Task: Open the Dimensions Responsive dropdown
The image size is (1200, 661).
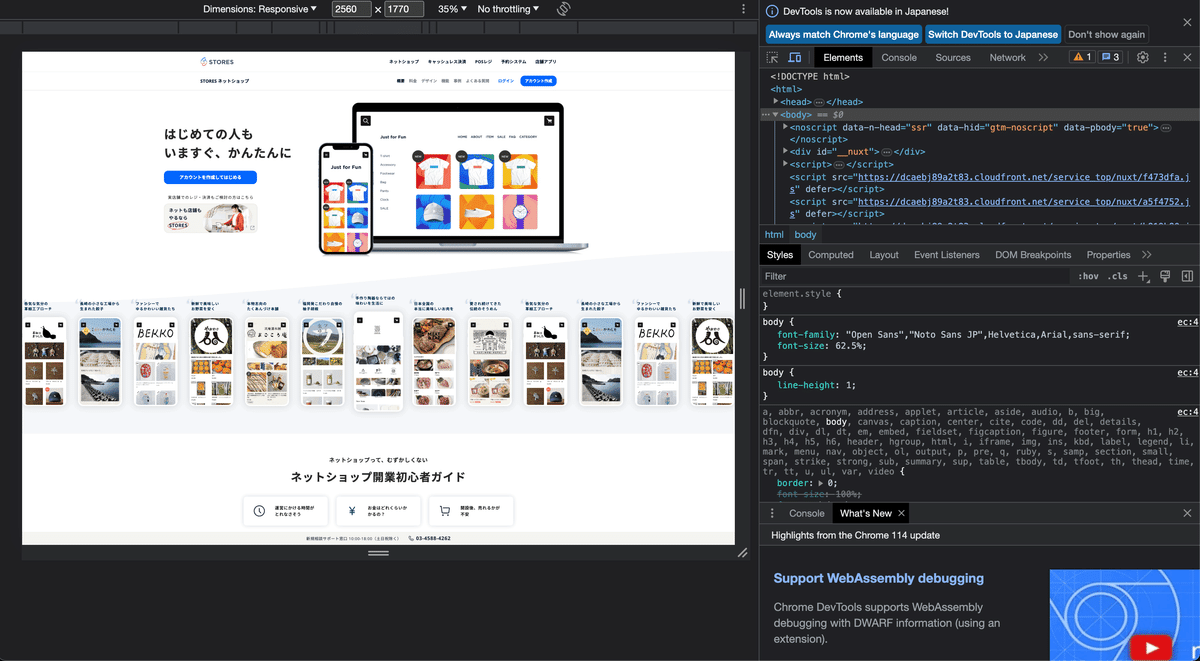Action: point(259,9)
